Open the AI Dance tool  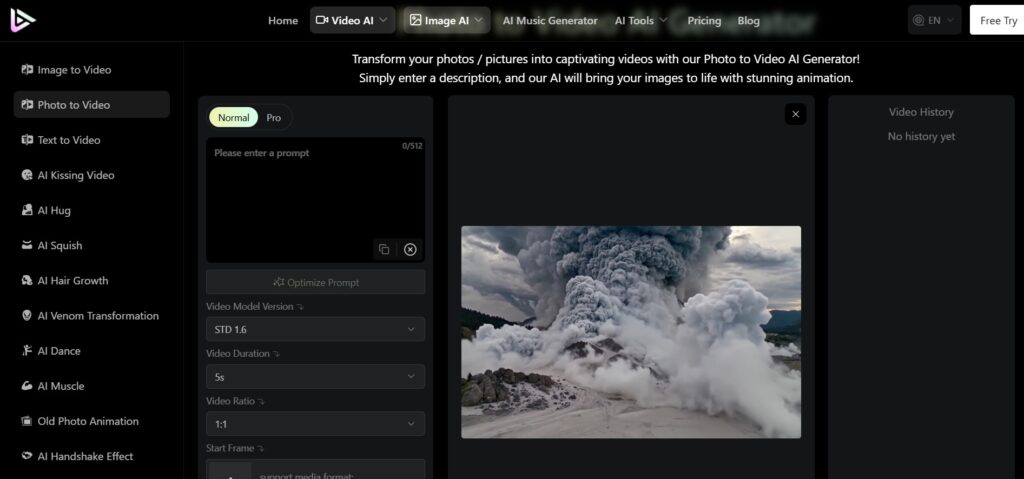tap(91, 351)
